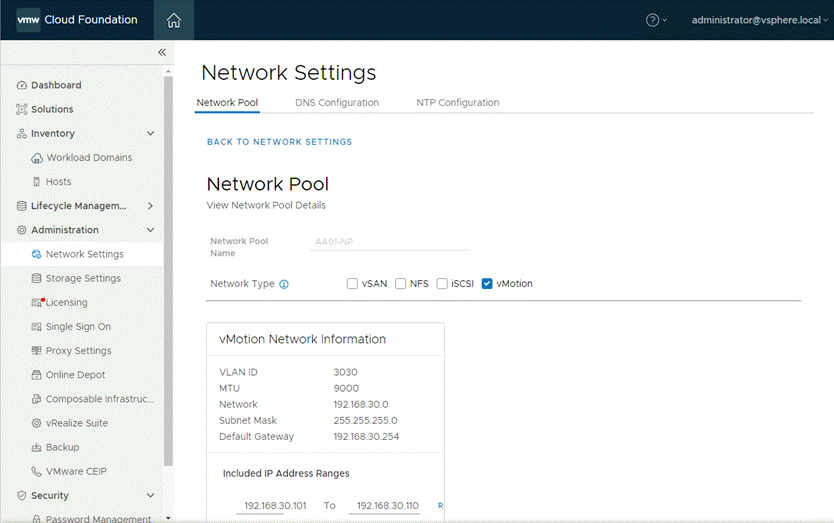This screenshot has width=834, height=523.
Task: Collapse the Security section chevron
Action: tap(151, 495)
